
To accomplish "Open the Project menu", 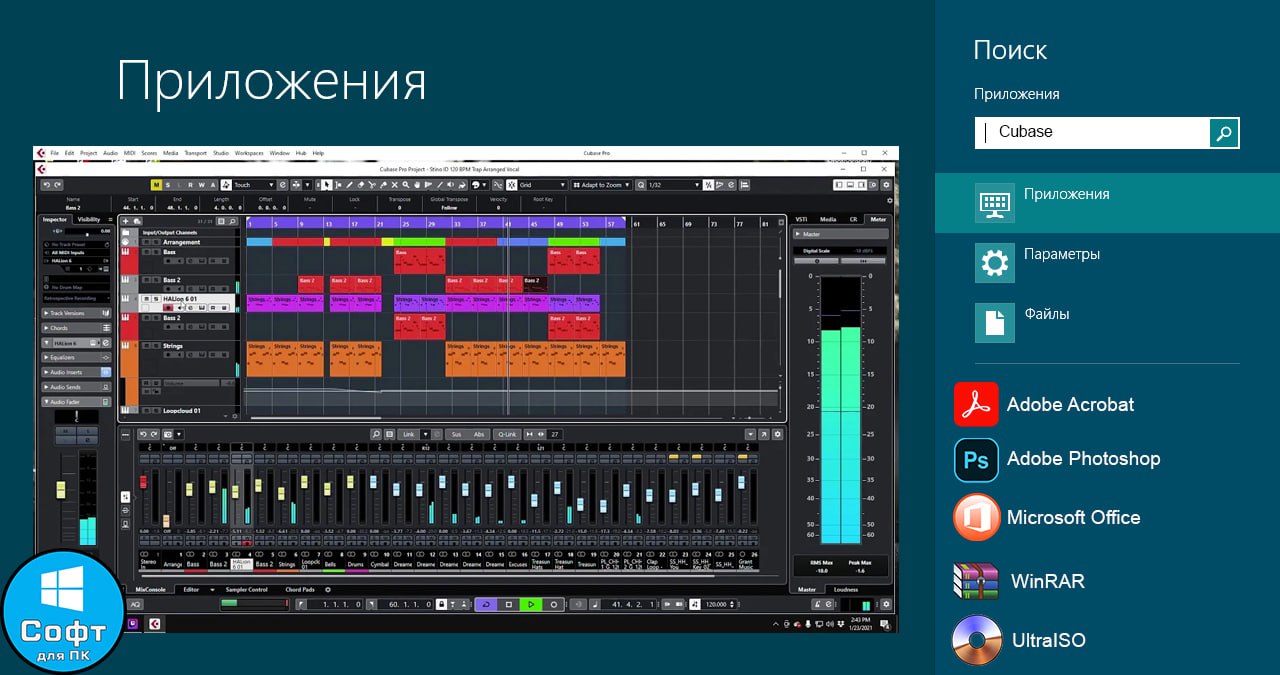I will pos(88,153).
